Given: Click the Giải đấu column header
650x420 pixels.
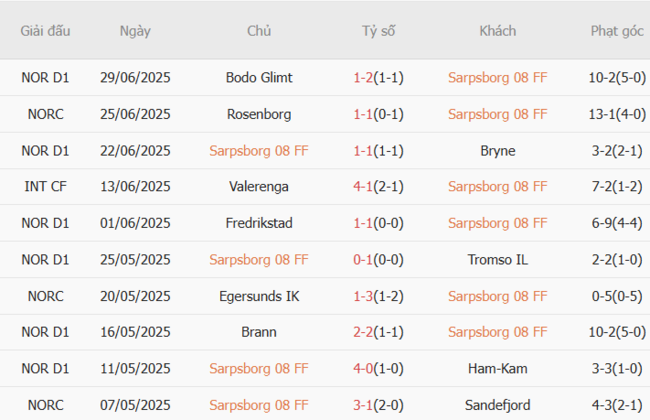Looking at the screenshot, I should (x=45, y=31).
